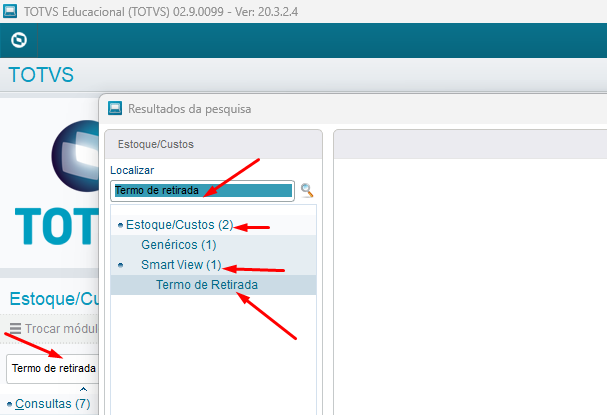Screen dimensions: 607x415
Task: Click the TOTVS circular logo button in toolbar
Action: click(x=19, y=40)
